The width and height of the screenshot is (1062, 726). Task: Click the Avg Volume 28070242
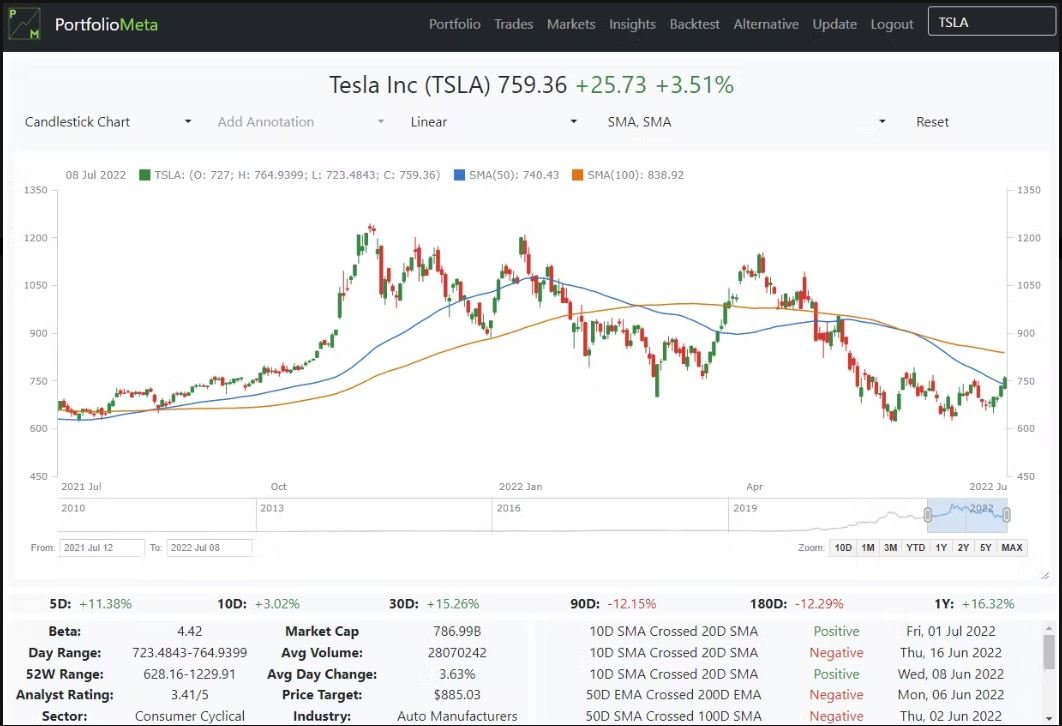pos(457,653)
